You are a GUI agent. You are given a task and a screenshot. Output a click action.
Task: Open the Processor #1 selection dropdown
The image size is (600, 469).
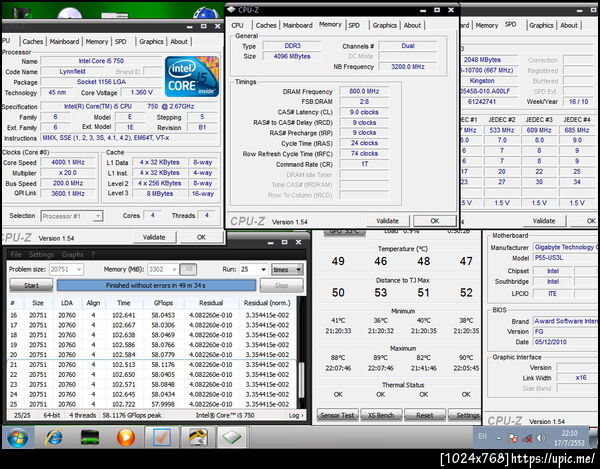click(72, 216)
